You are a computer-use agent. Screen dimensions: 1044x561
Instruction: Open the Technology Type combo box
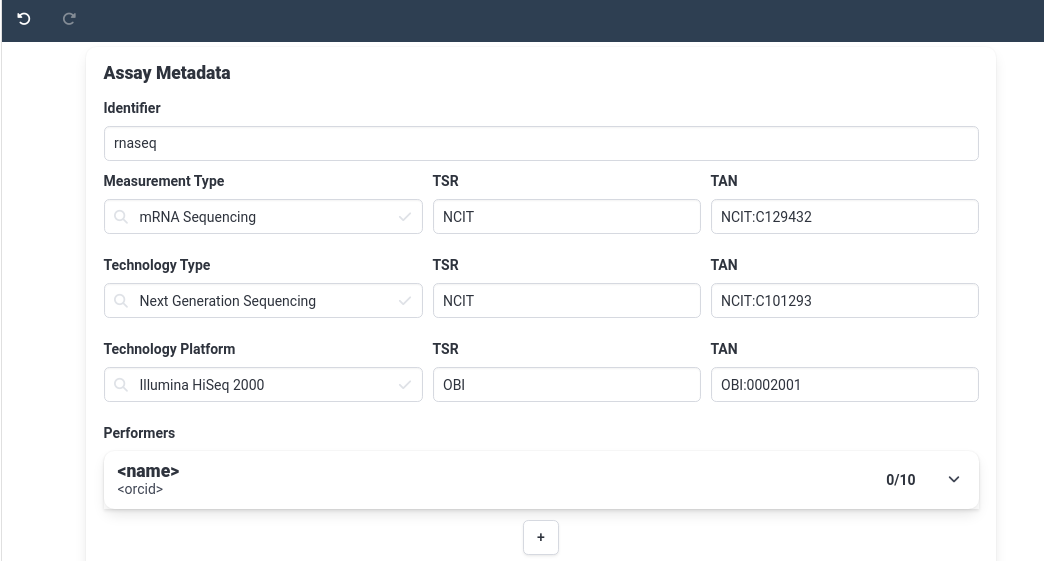pos(263,301)
